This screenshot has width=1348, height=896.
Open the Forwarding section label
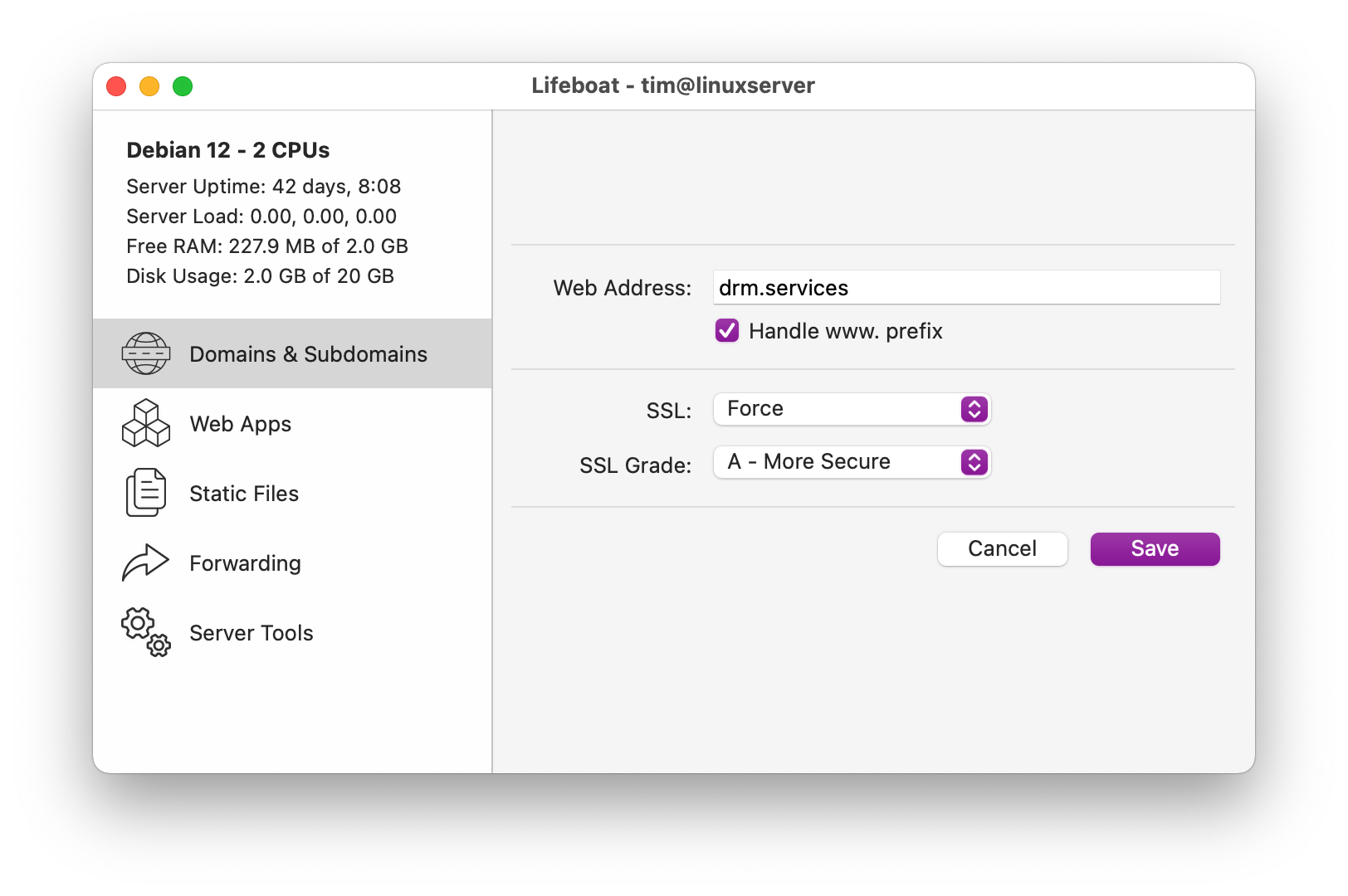[x=245, y=563]
